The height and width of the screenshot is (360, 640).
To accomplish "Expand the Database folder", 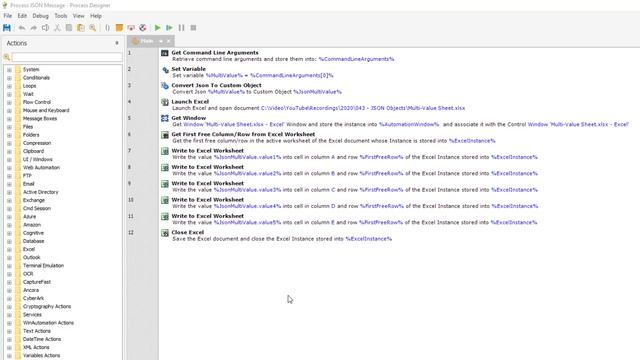I will tap(9, 241).
